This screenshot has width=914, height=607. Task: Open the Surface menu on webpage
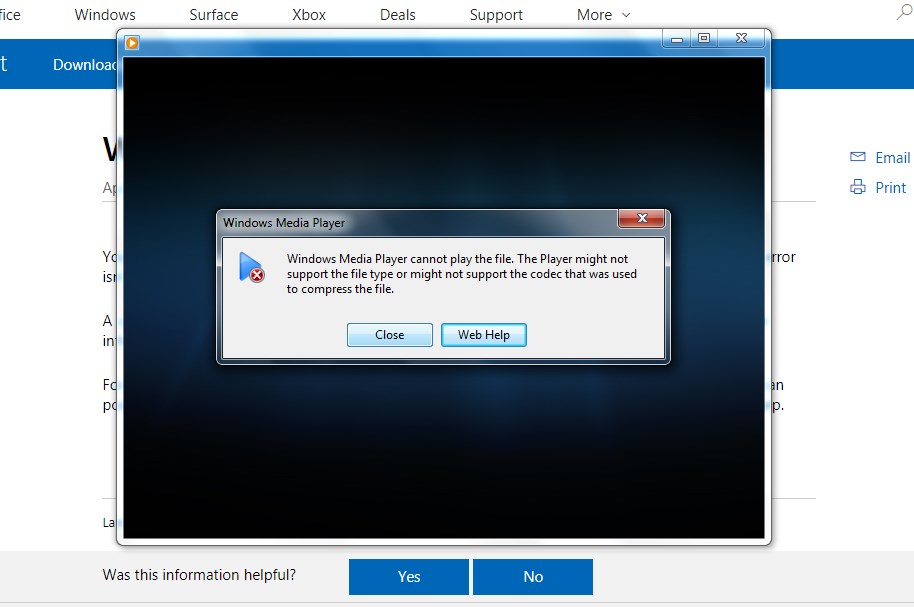point(213,15)
